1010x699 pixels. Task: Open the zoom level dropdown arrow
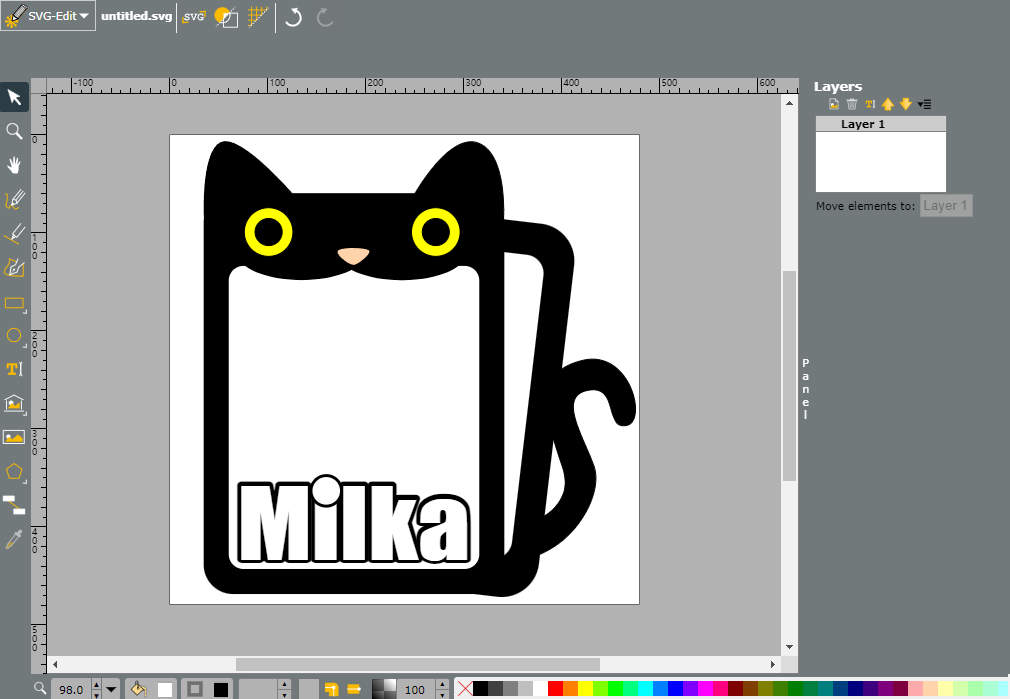(111, 690)
